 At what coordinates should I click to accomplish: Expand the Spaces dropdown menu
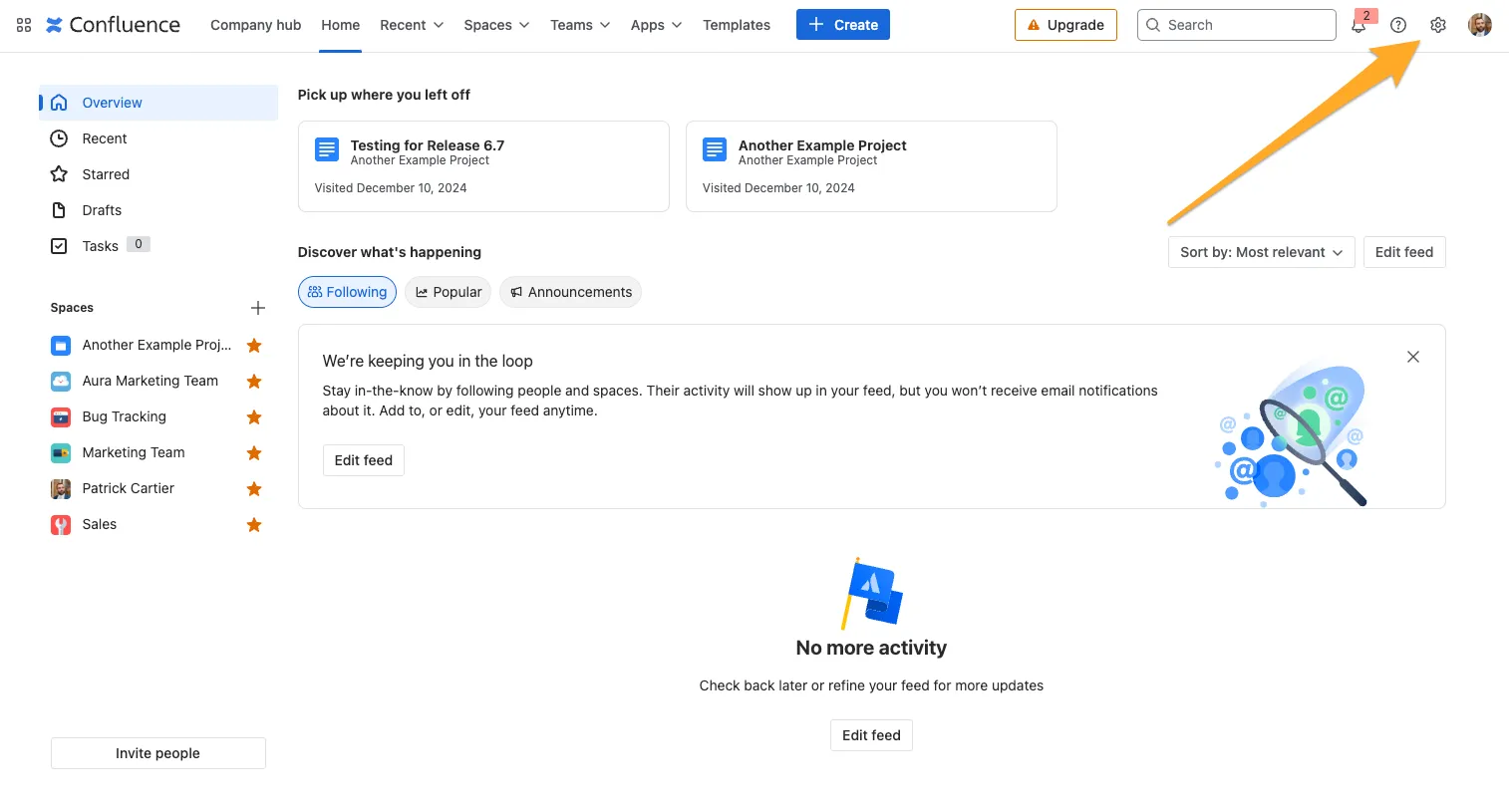(496, 25)
